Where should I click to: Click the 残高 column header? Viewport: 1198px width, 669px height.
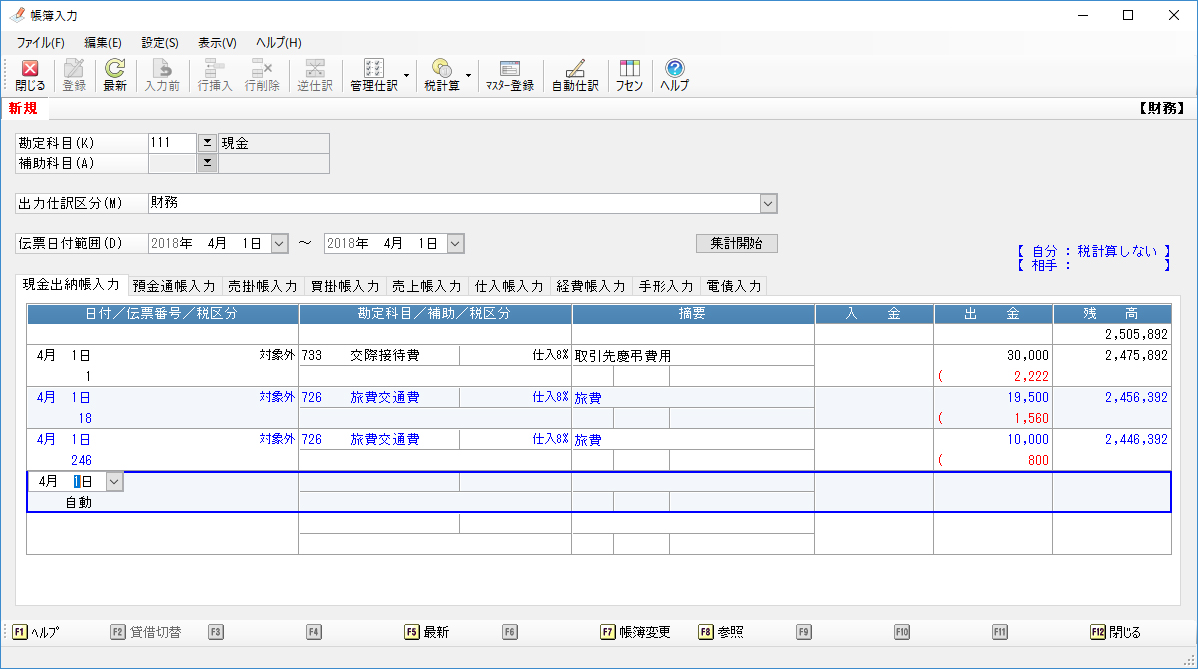point(1112,314)
